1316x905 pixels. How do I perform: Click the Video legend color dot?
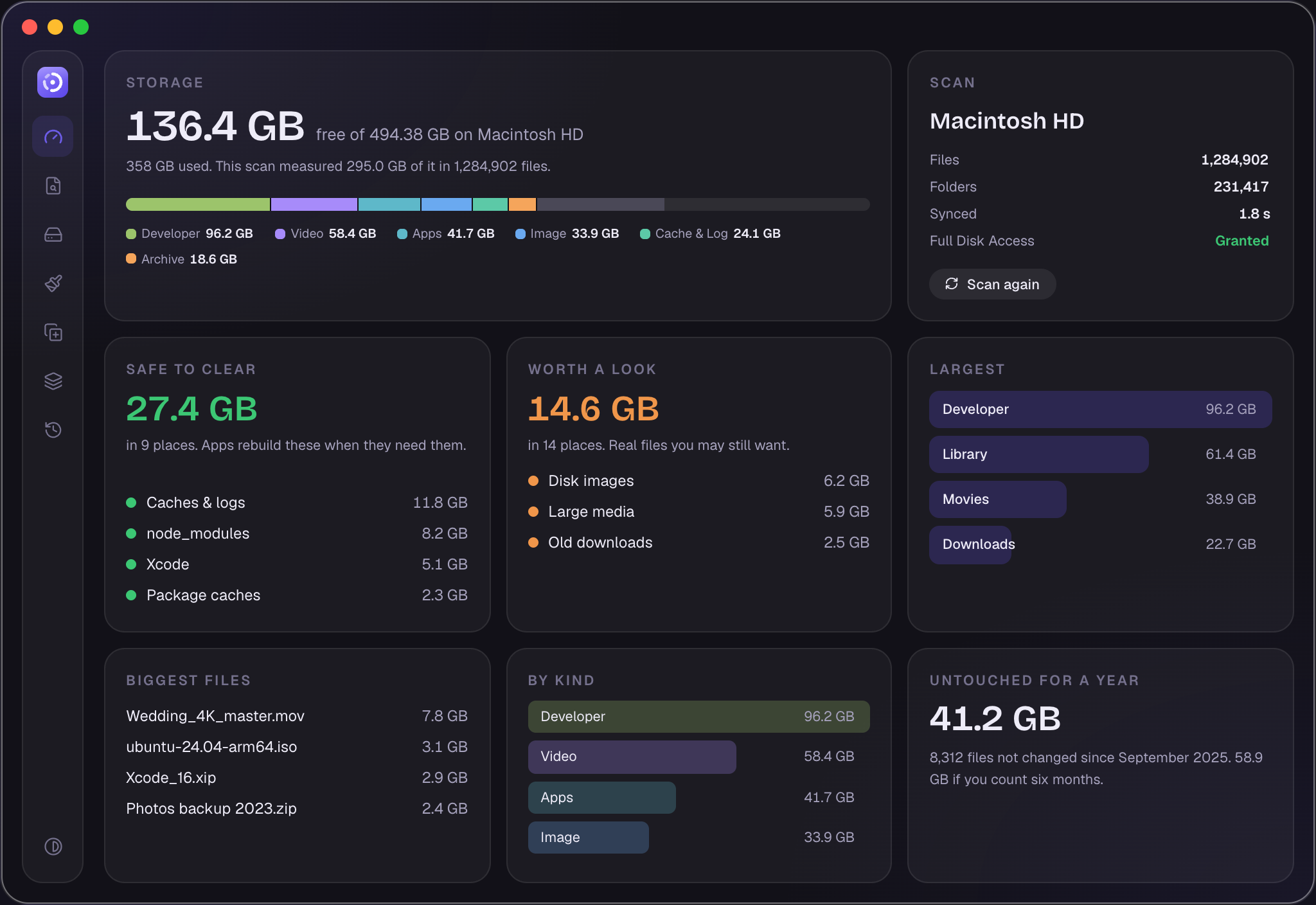pos(280,233)
